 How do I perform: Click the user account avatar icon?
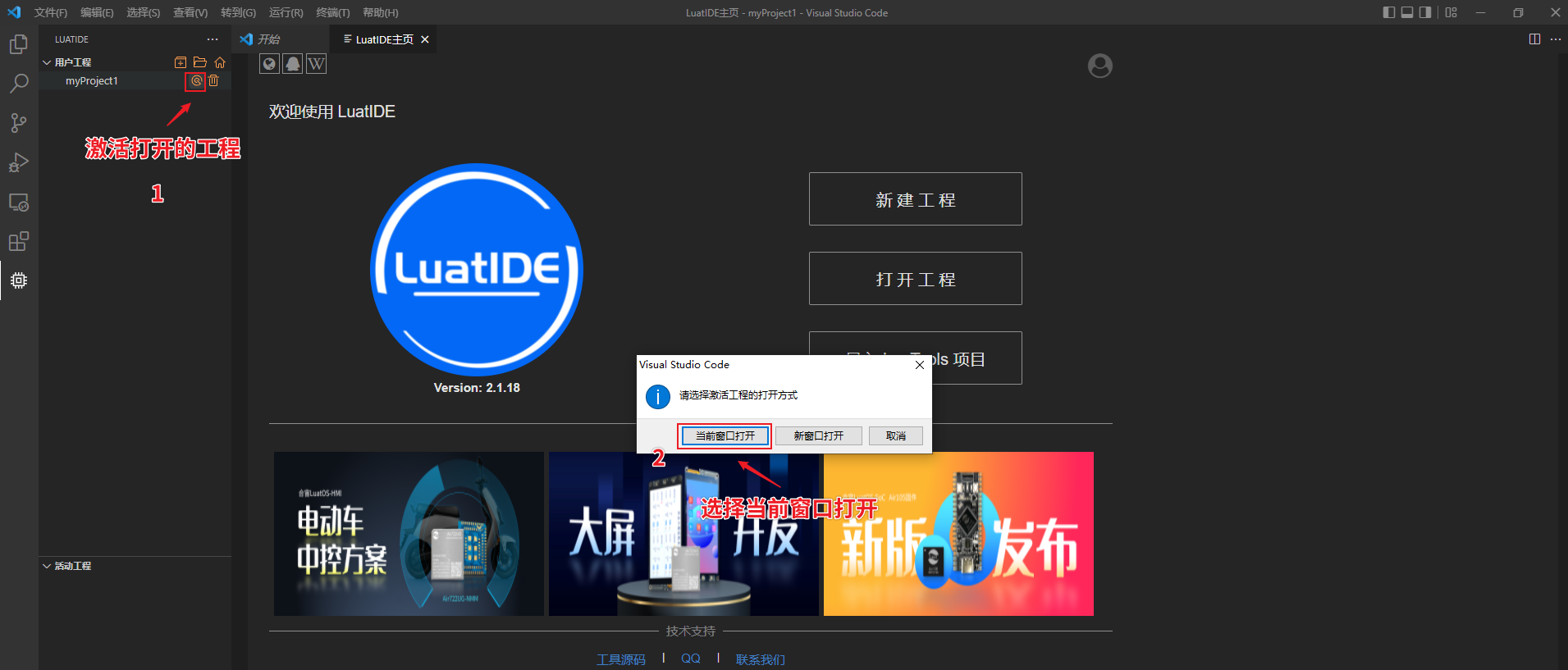[1100, 66]
